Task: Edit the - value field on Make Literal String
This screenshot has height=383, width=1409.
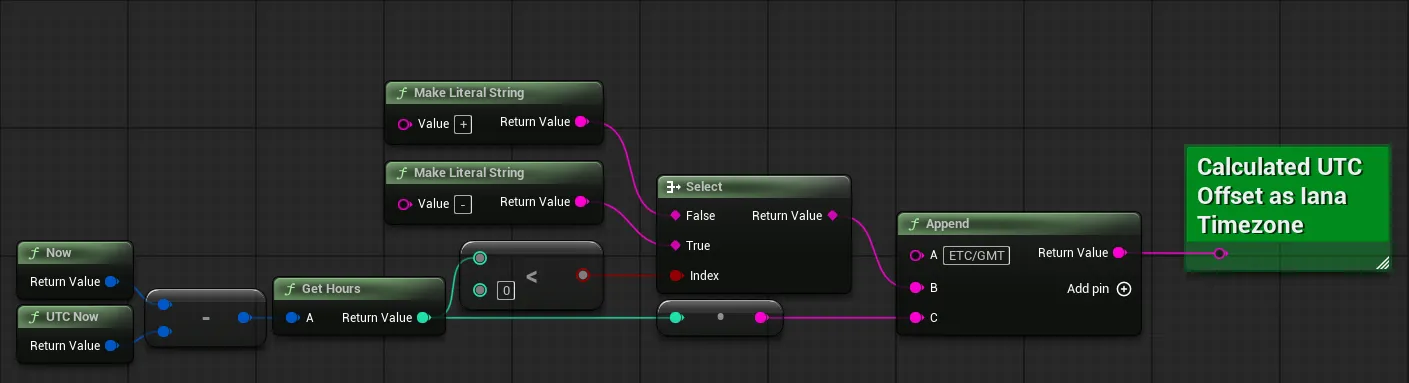Action: [463, 204]
